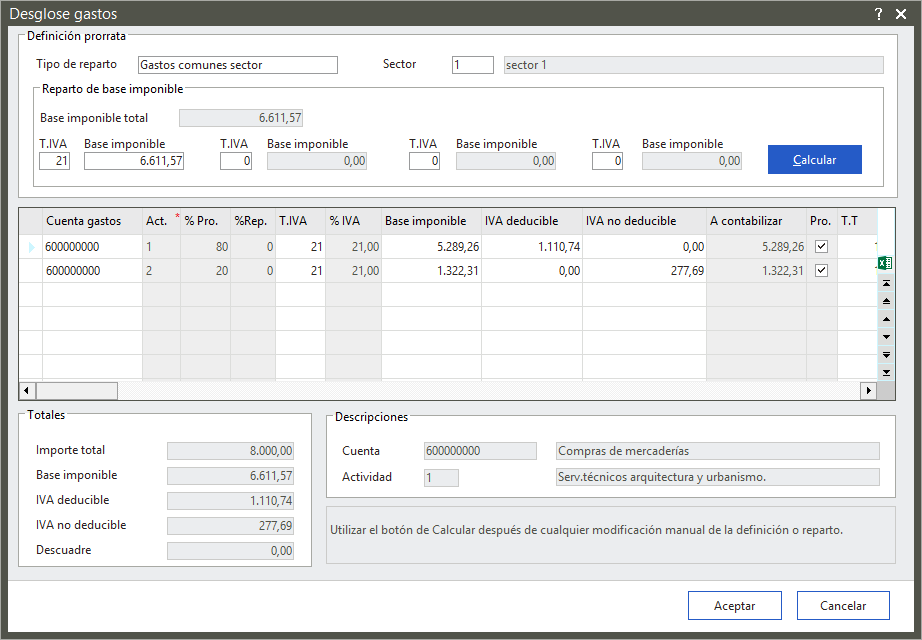Uncheck Pro. checkbox for activity 1 row

(821, 247)
